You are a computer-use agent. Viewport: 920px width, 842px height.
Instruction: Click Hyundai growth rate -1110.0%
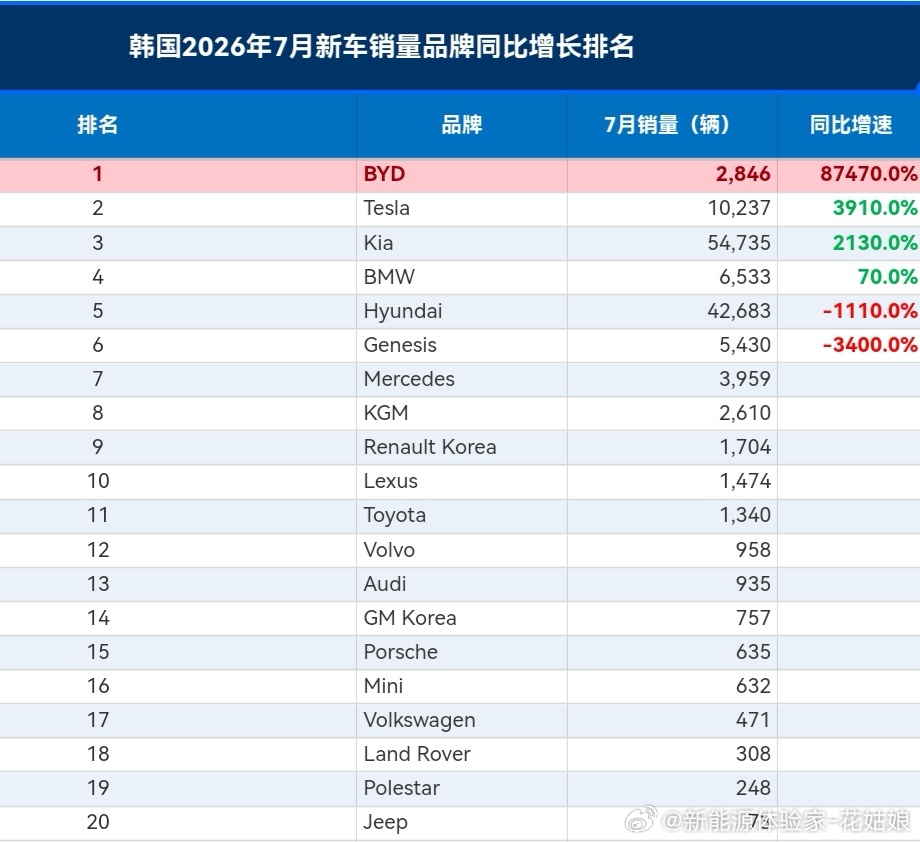tap(870, 311)
